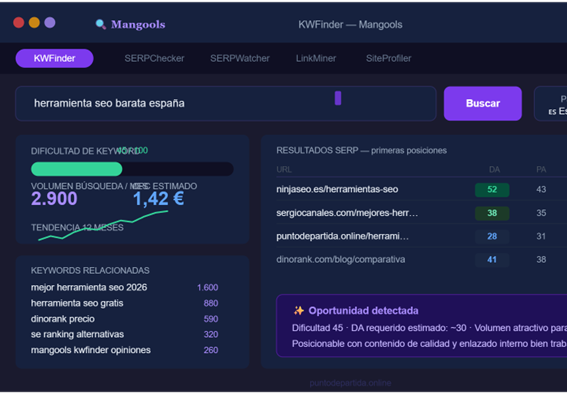This screenshot has height=402, width=567.
Task: Select keyword 'mejor herramienta seo 2026'
Action: click(x=89, y=287)
